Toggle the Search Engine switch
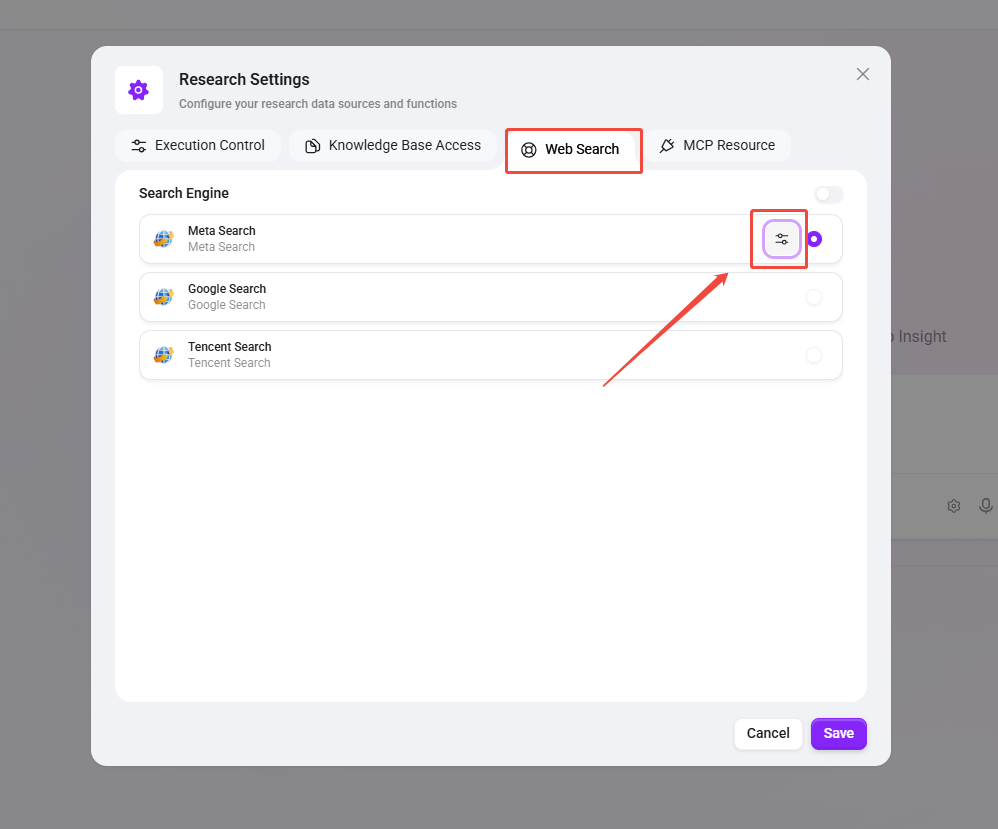 pyautogui.click(x=828, y=194)
